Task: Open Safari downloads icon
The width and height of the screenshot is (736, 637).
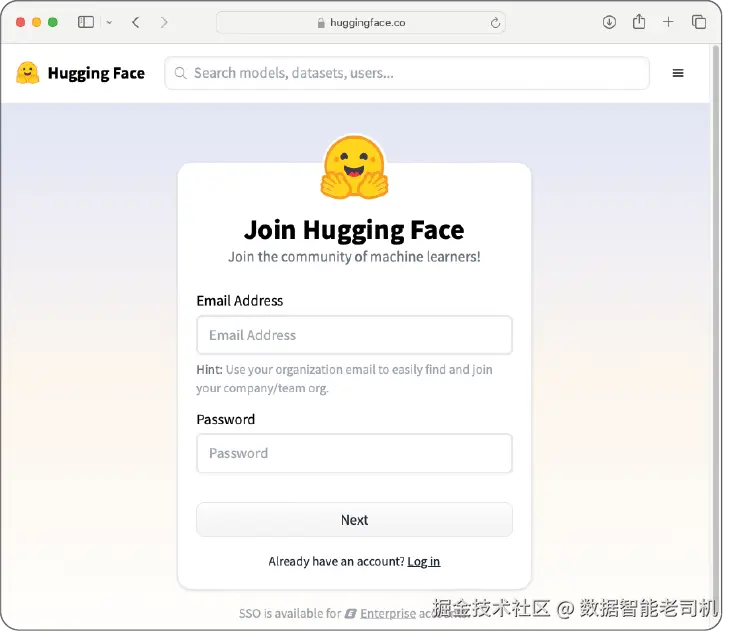Action: pyautogui.click(x=609, y=22)
